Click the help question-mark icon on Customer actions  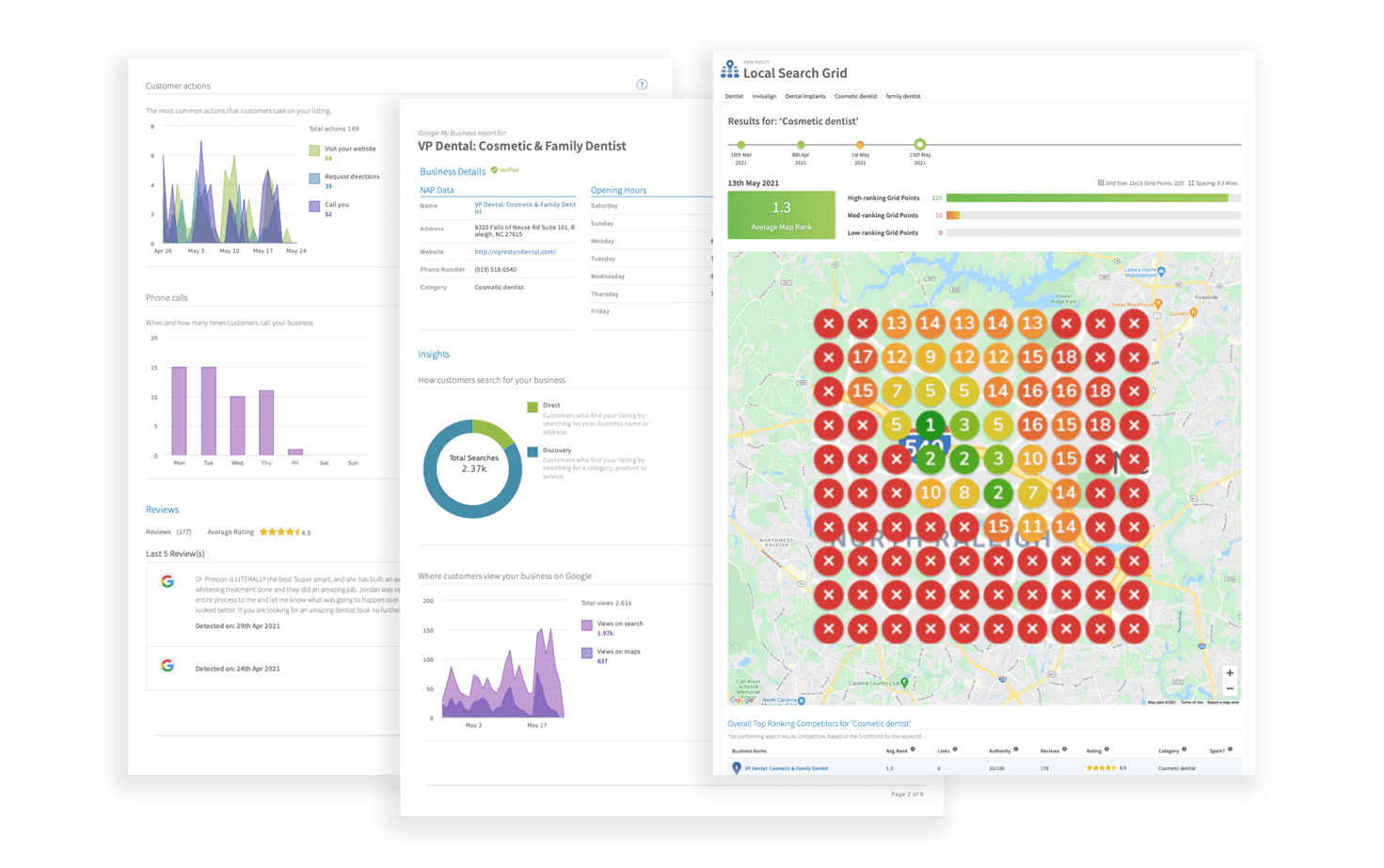642,85
